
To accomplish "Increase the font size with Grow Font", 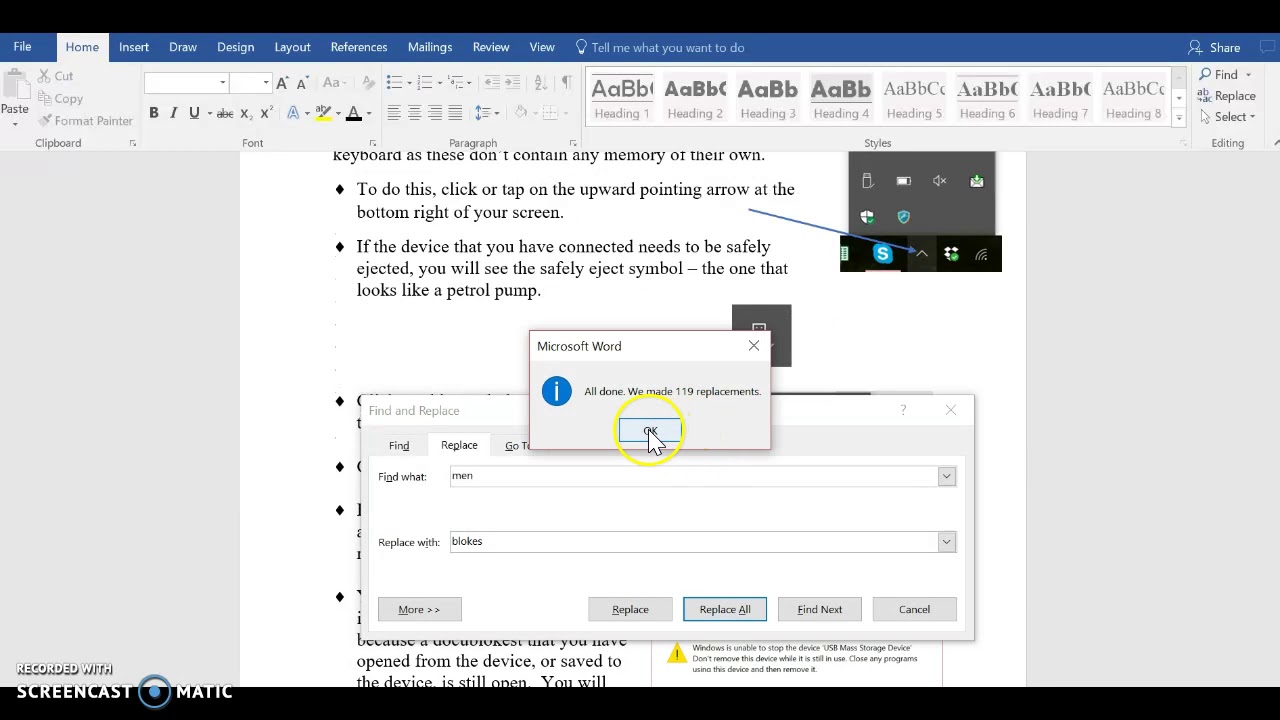I will tap(282, 82).
